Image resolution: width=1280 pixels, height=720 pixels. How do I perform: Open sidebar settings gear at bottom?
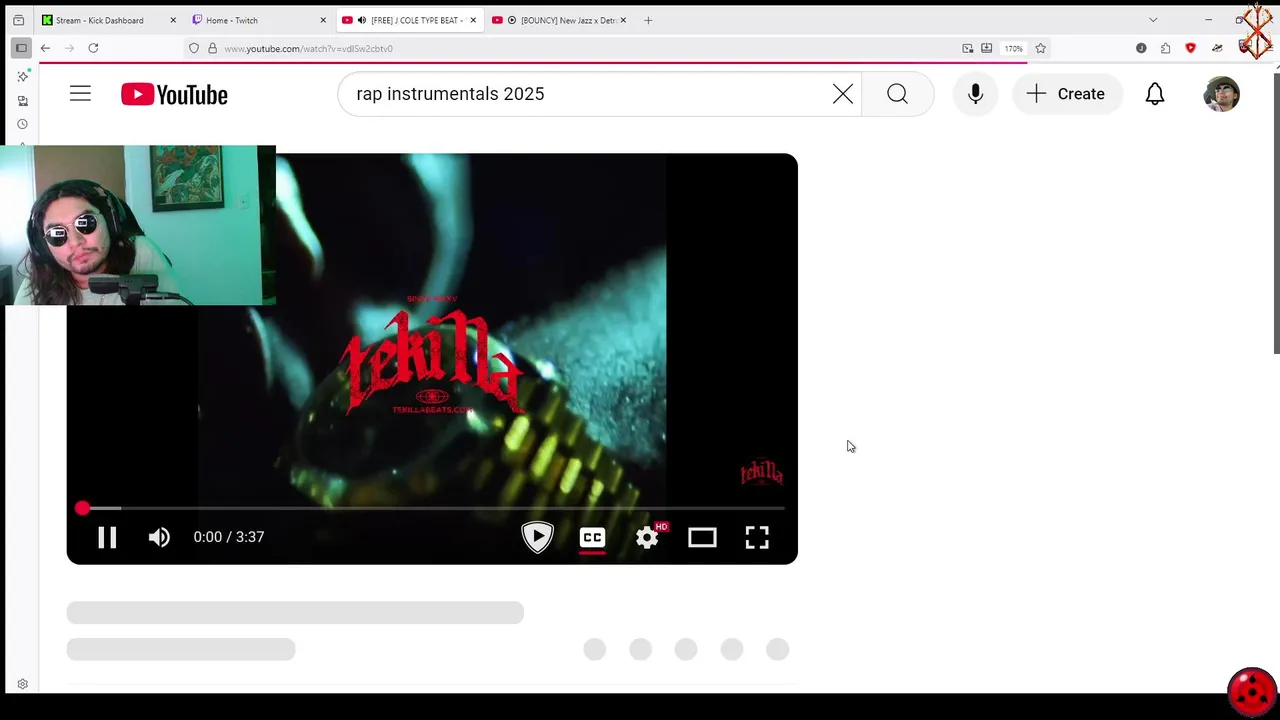tap(22, 684)
